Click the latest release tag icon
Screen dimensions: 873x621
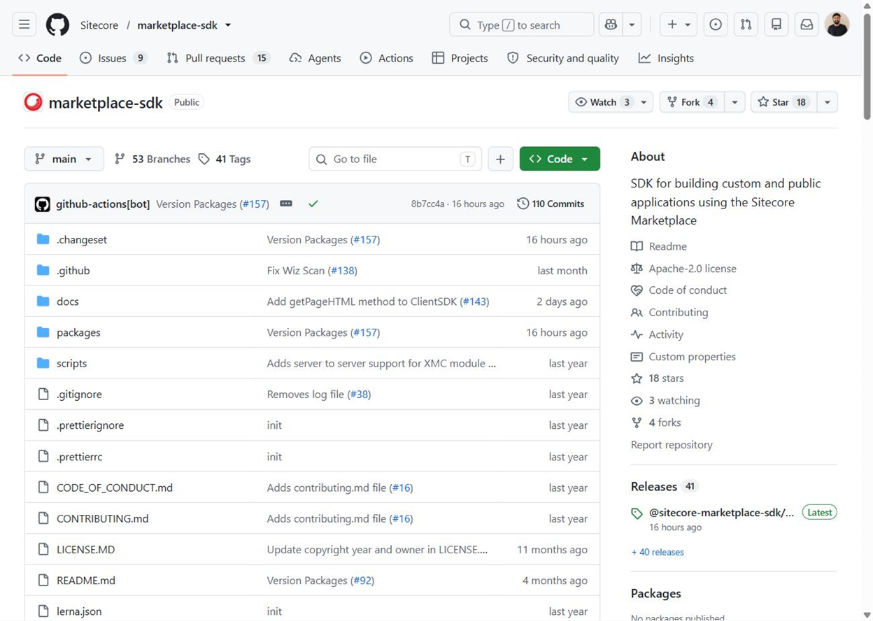click(x=636, y=513)
